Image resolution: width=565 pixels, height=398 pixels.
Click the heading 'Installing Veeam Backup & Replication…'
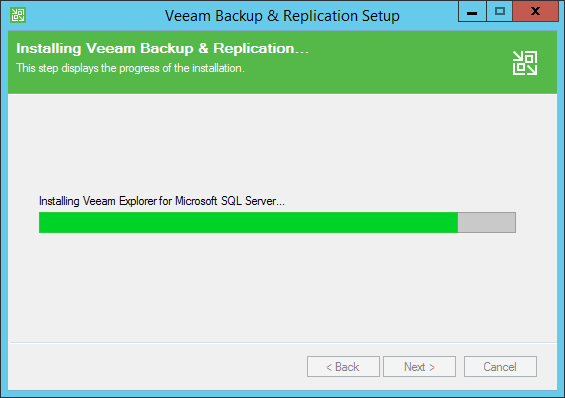(x=163, y=49)
